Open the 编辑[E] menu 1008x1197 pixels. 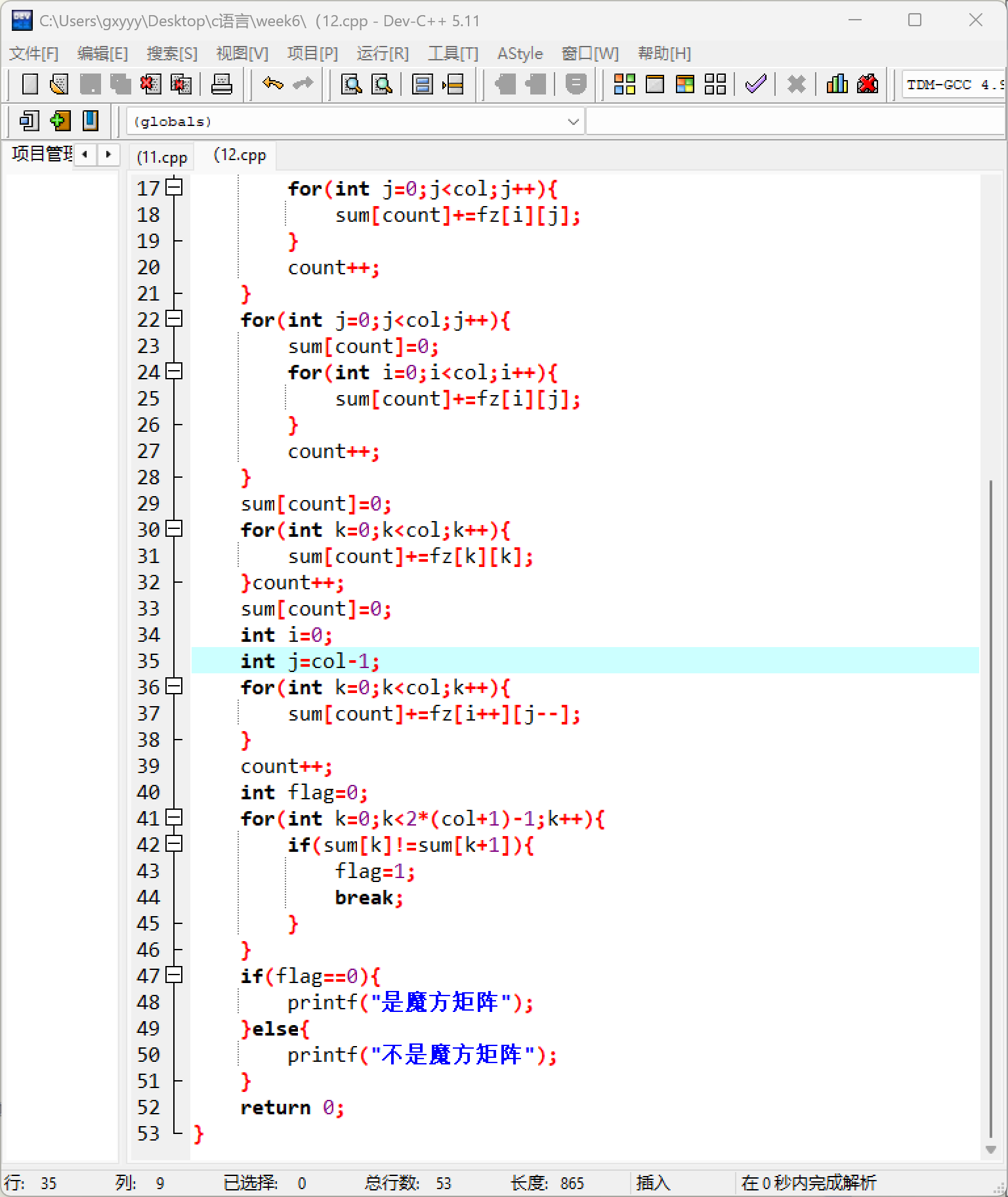[102, 53]
